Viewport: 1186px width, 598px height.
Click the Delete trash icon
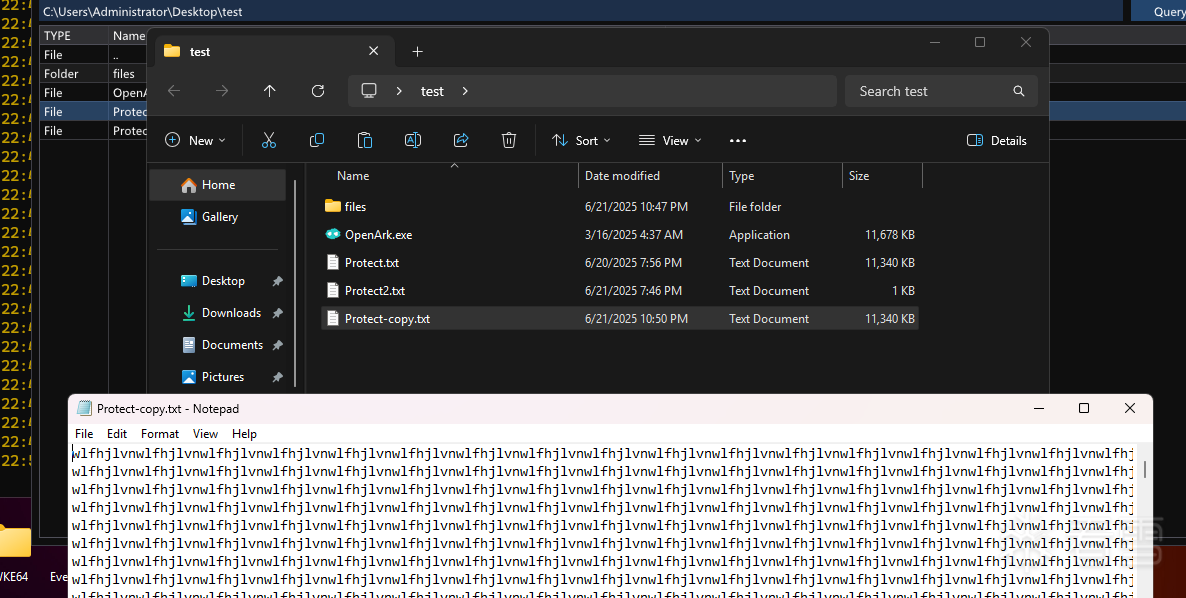click(x=509, y=141)
